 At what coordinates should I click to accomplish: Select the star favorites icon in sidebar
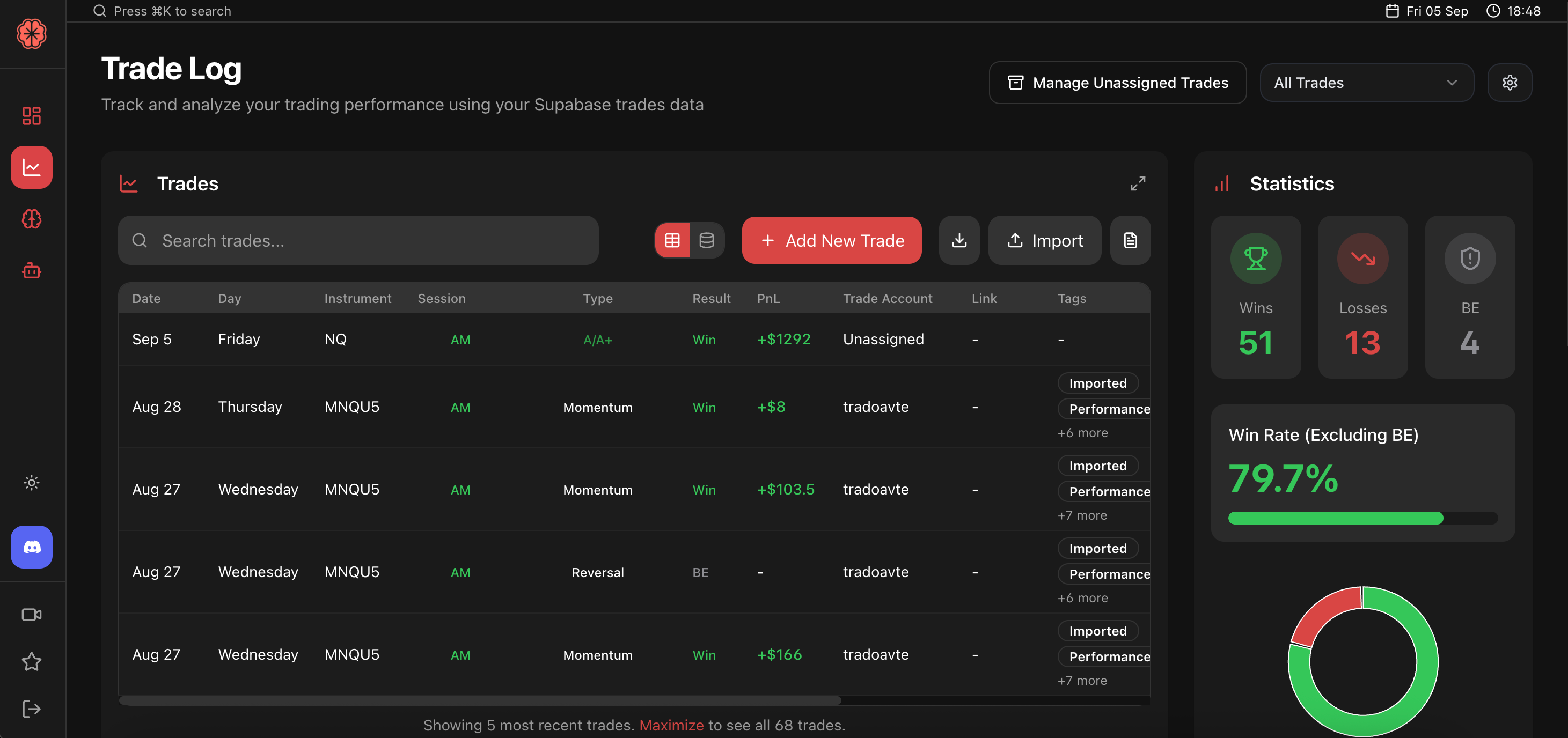coord(31,662)
